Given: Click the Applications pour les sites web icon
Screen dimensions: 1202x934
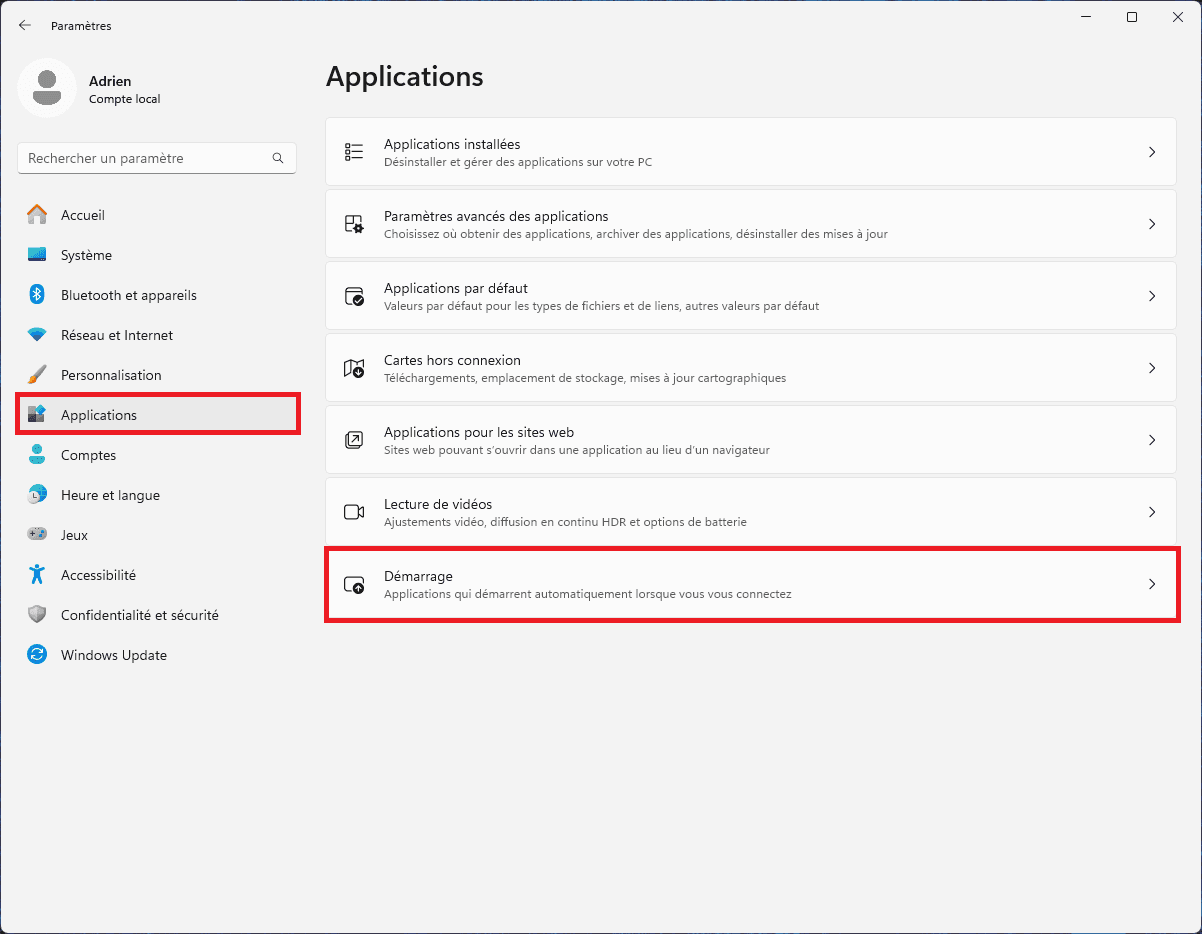Looking at the screenshot, I should coord(354,440).
